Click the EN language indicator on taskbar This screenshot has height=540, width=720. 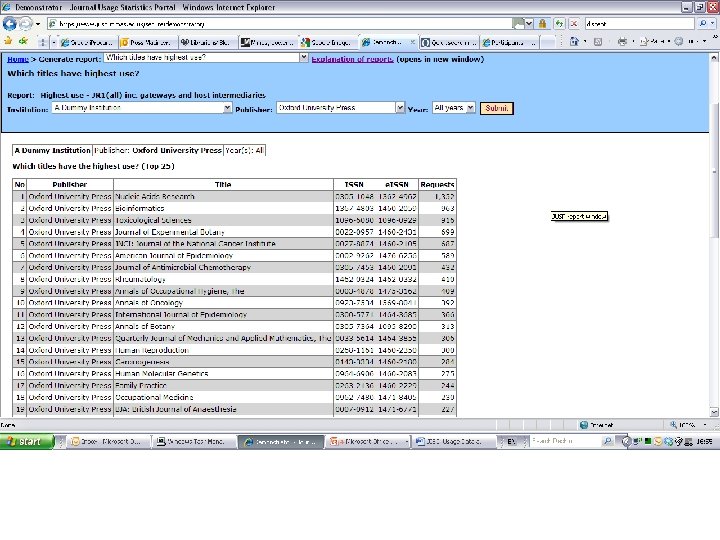coord(511,442)
